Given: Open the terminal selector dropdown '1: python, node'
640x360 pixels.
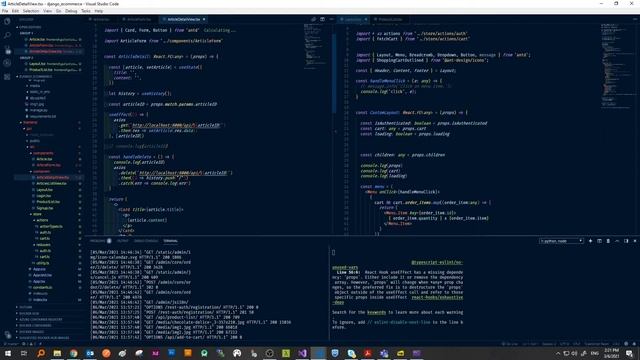Looking at the screenshot, I should point(561,241).
